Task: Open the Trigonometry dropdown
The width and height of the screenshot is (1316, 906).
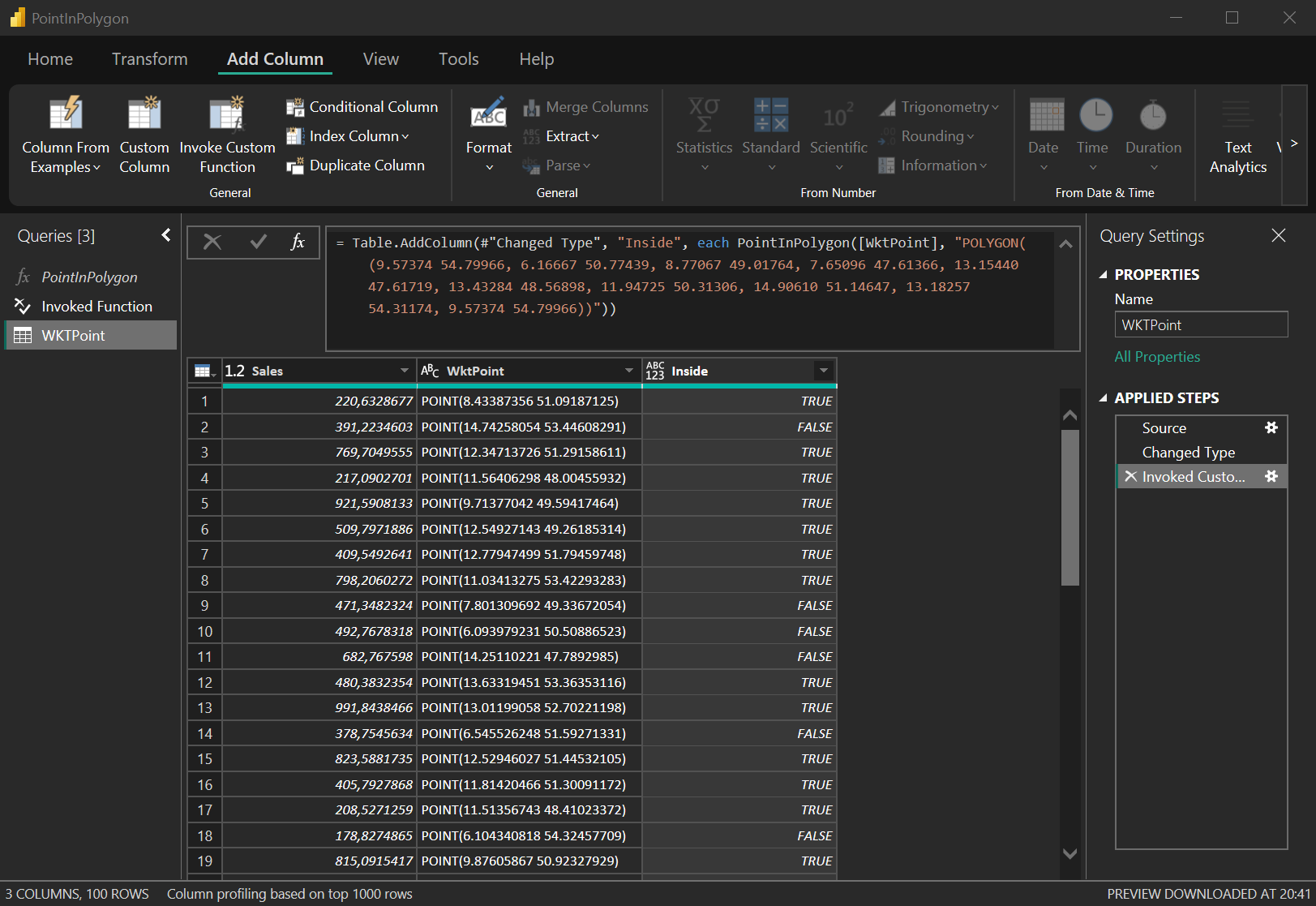Action: coord(995,107)
